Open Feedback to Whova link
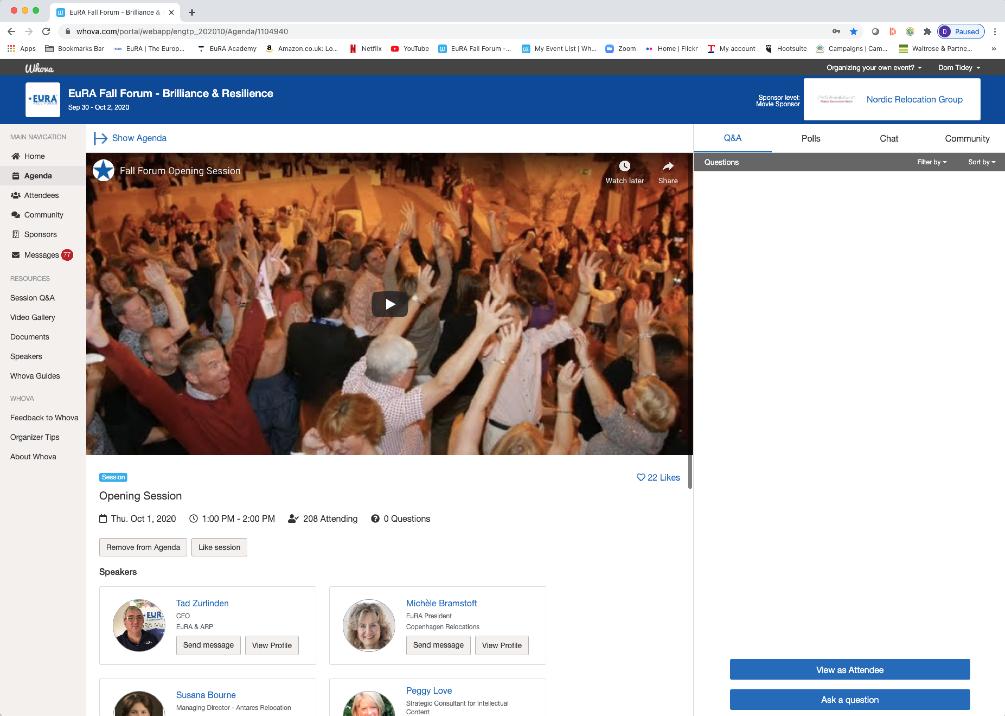This screenshot has width=1005, height=716. [x=44, y=417]
